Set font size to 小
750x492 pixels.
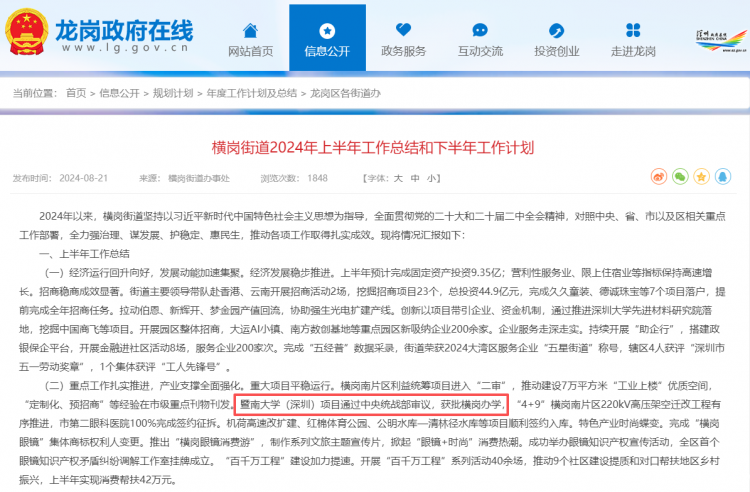pos(431,178)
